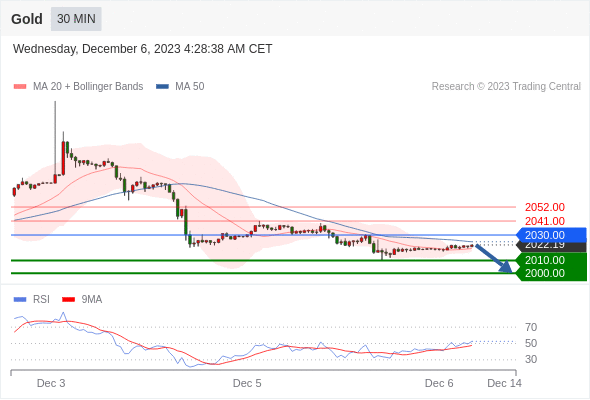Image resolution: width=590 pixels, height=400 pixels.
Task: Click the Dec 3 date axis label
Action: (x=51, y=383)
